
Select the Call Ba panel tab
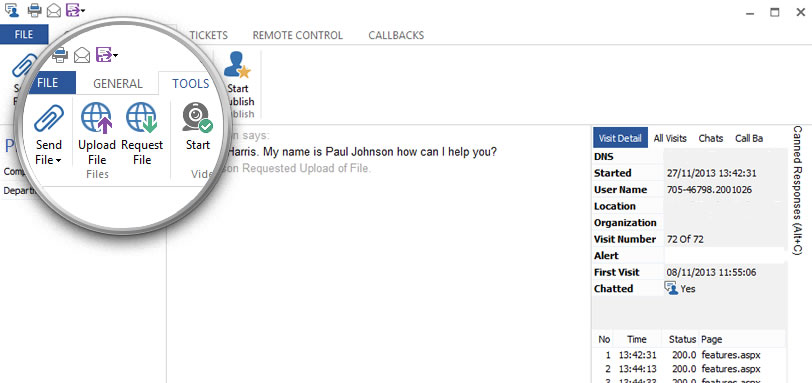pos(749,138)
